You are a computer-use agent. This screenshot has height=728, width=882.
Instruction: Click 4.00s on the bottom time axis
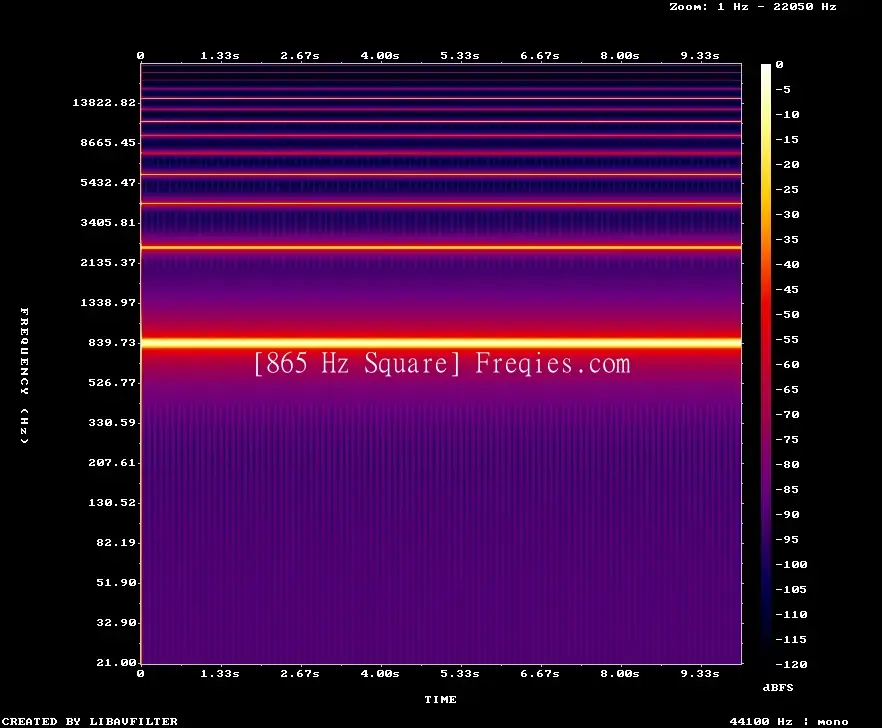click(x=380, y=673)
